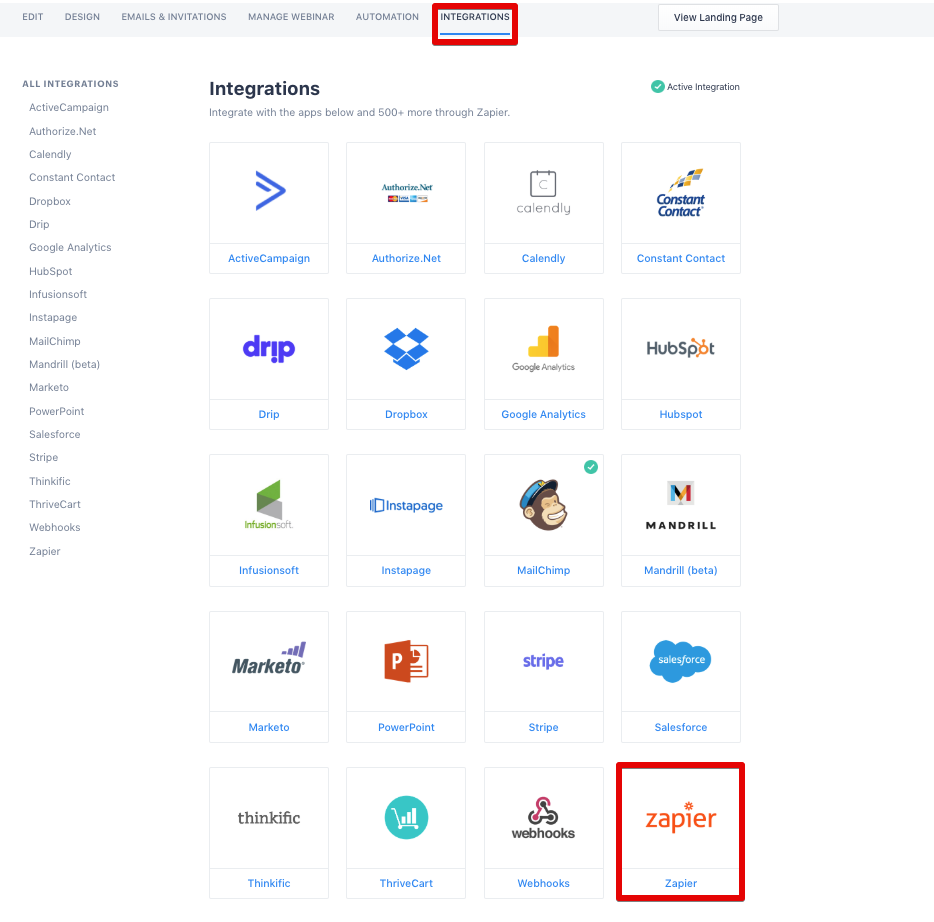The width and height of the screenshot is (934, 922).
Task: Select the Infusionsoft green logo
Action: [269, 504]
